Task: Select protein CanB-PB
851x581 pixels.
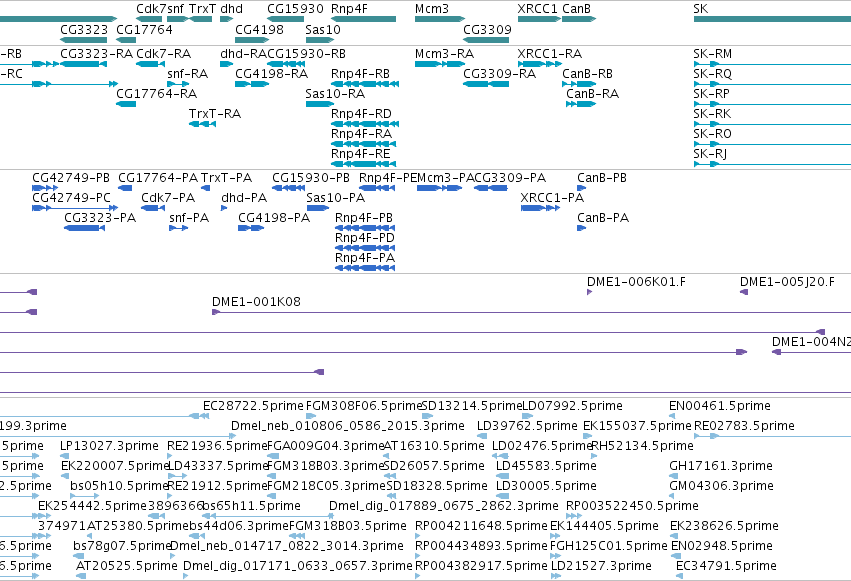Action: (x=581, y=188)
